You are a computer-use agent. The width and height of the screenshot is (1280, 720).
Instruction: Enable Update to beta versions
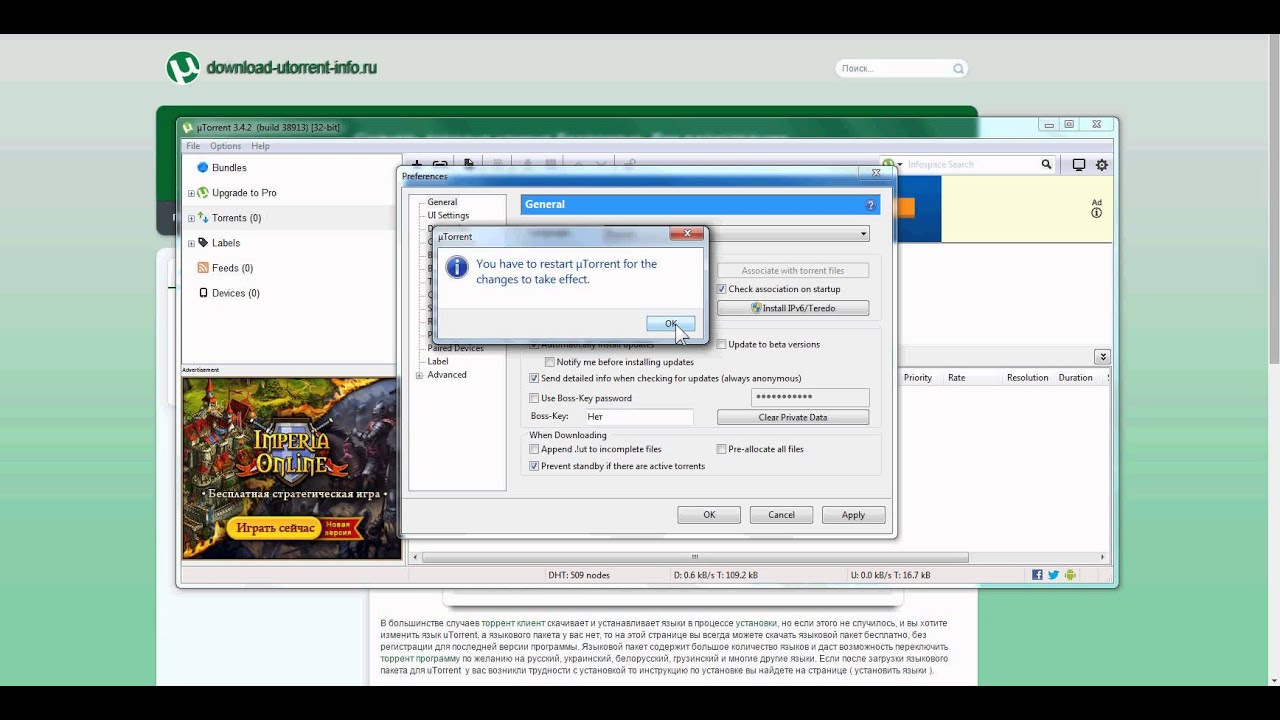(x=722, y=344)
